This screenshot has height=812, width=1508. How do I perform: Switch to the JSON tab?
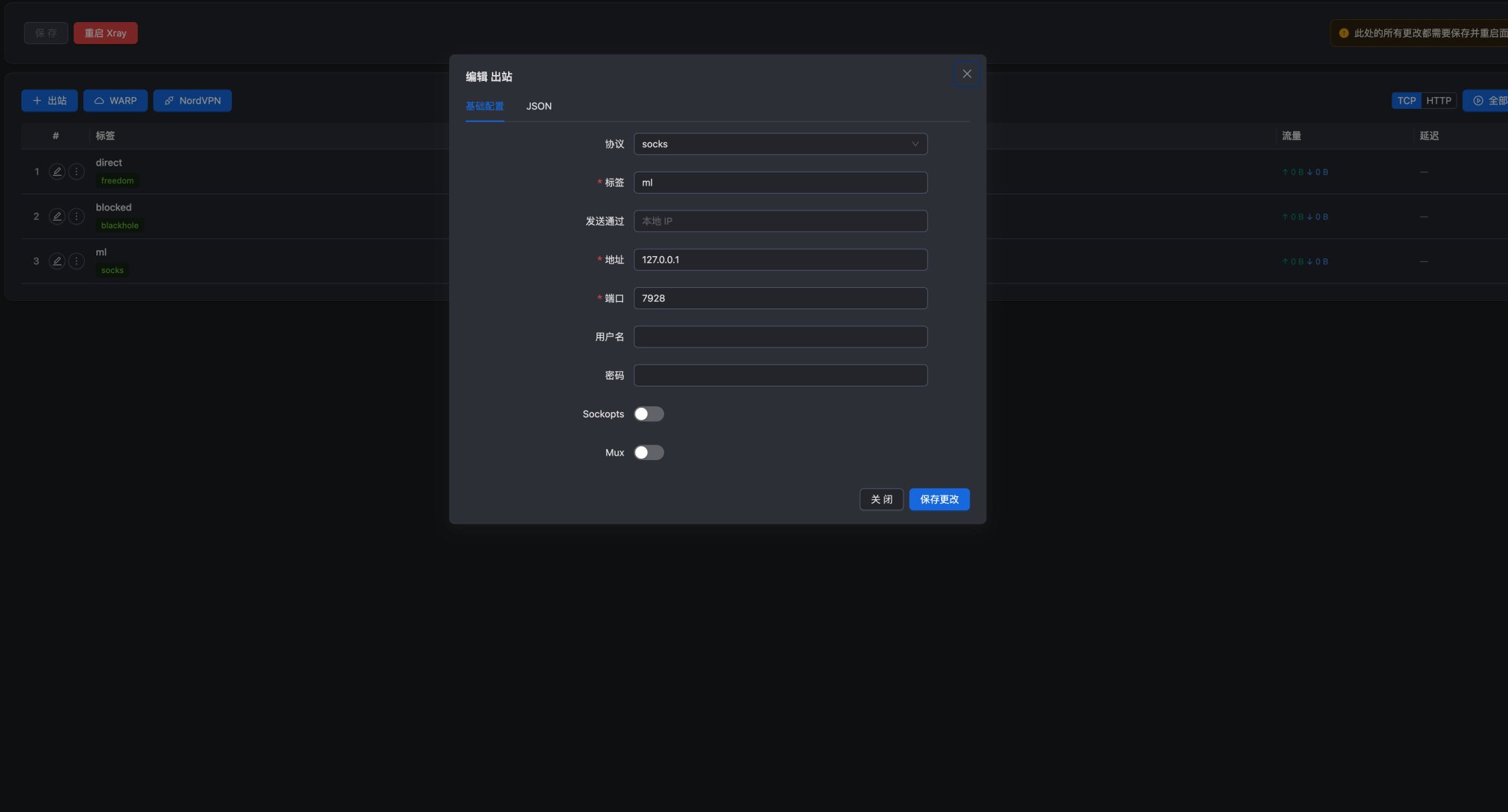539,106
